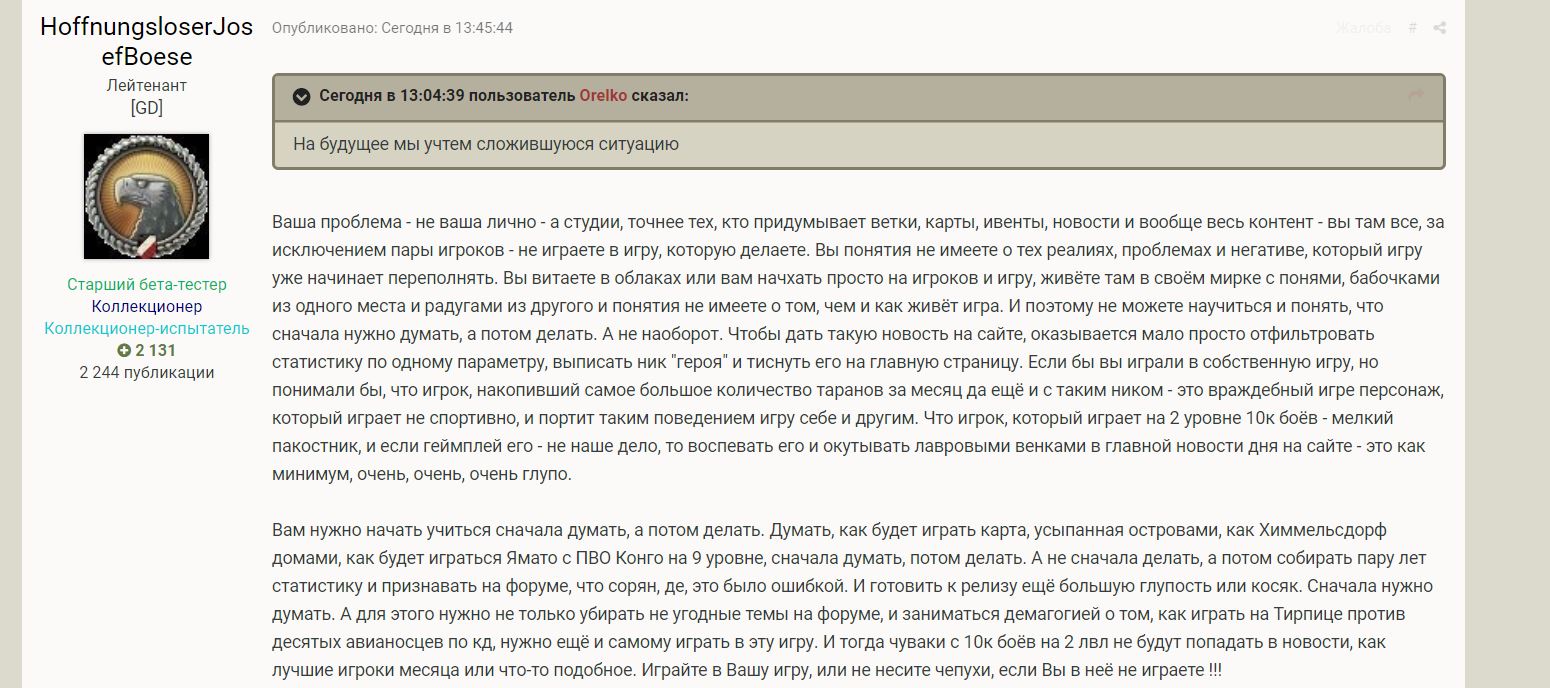View the user's 2 244 публикации count
The height and width of the screenshot is (688, 1550).
(x=146, y=372)
